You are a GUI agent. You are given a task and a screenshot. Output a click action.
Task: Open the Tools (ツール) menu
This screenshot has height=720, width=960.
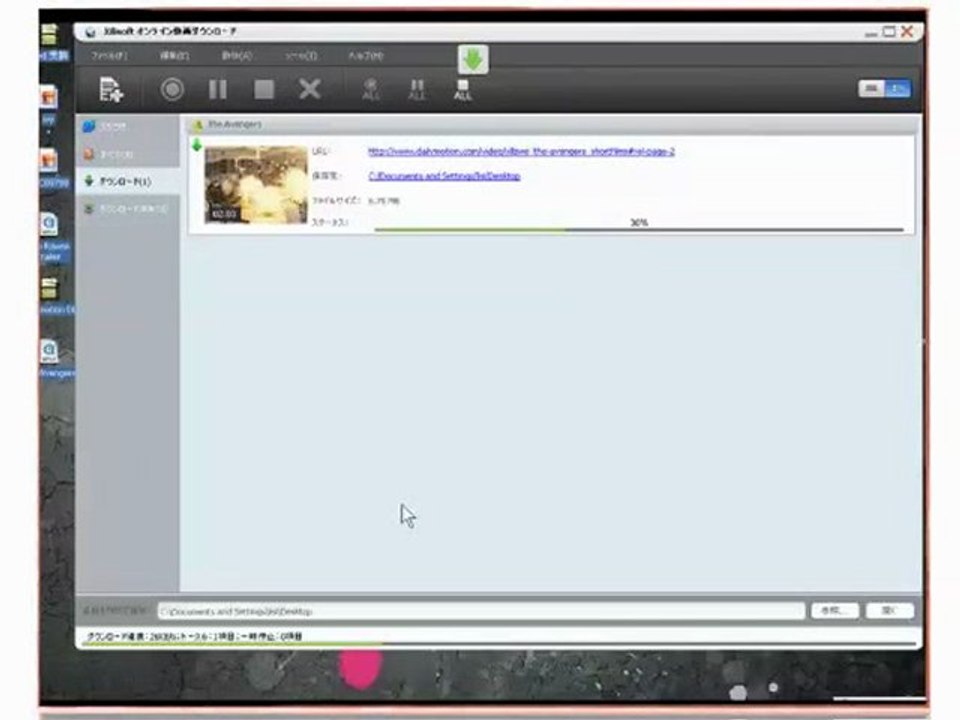pos(301,56)
